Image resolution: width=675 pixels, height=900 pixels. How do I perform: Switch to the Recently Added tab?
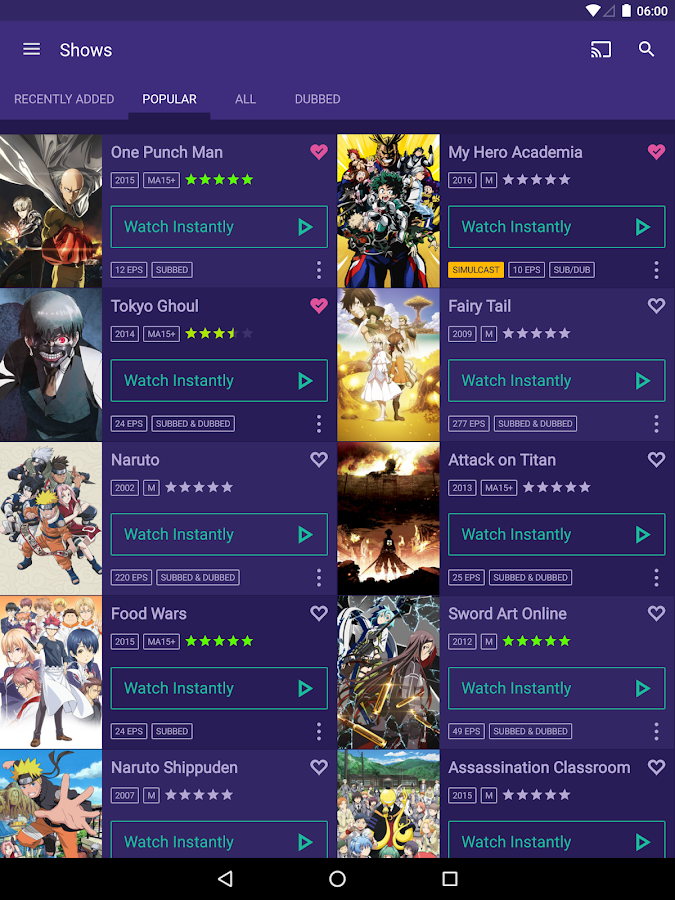point(64,99)
